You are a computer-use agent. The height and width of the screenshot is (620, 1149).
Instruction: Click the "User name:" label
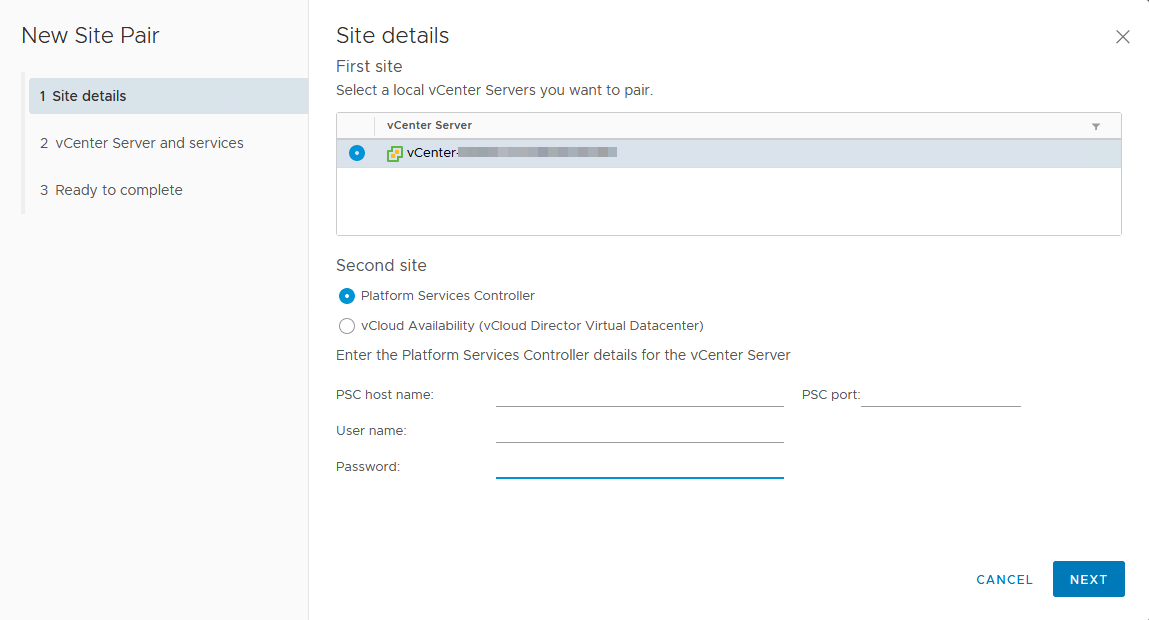click(x=371, y=431)
